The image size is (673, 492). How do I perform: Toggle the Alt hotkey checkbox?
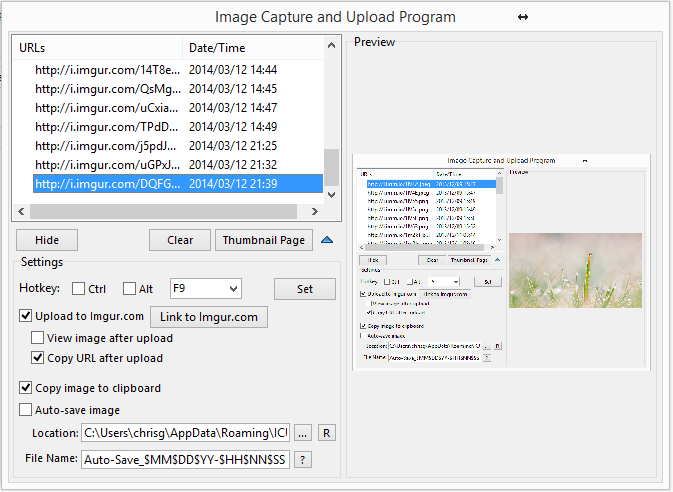click(129, 289)
